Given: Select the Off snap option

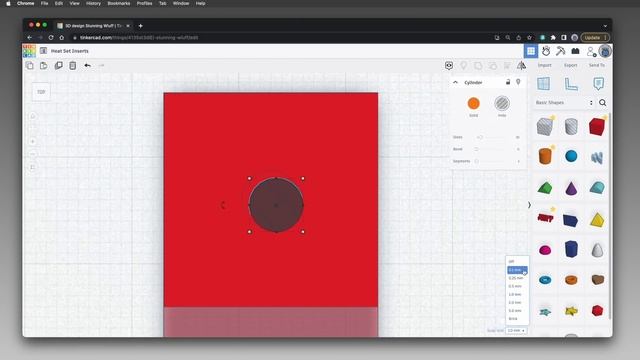Looking at the screenshot, I should [x=512, y=262].
